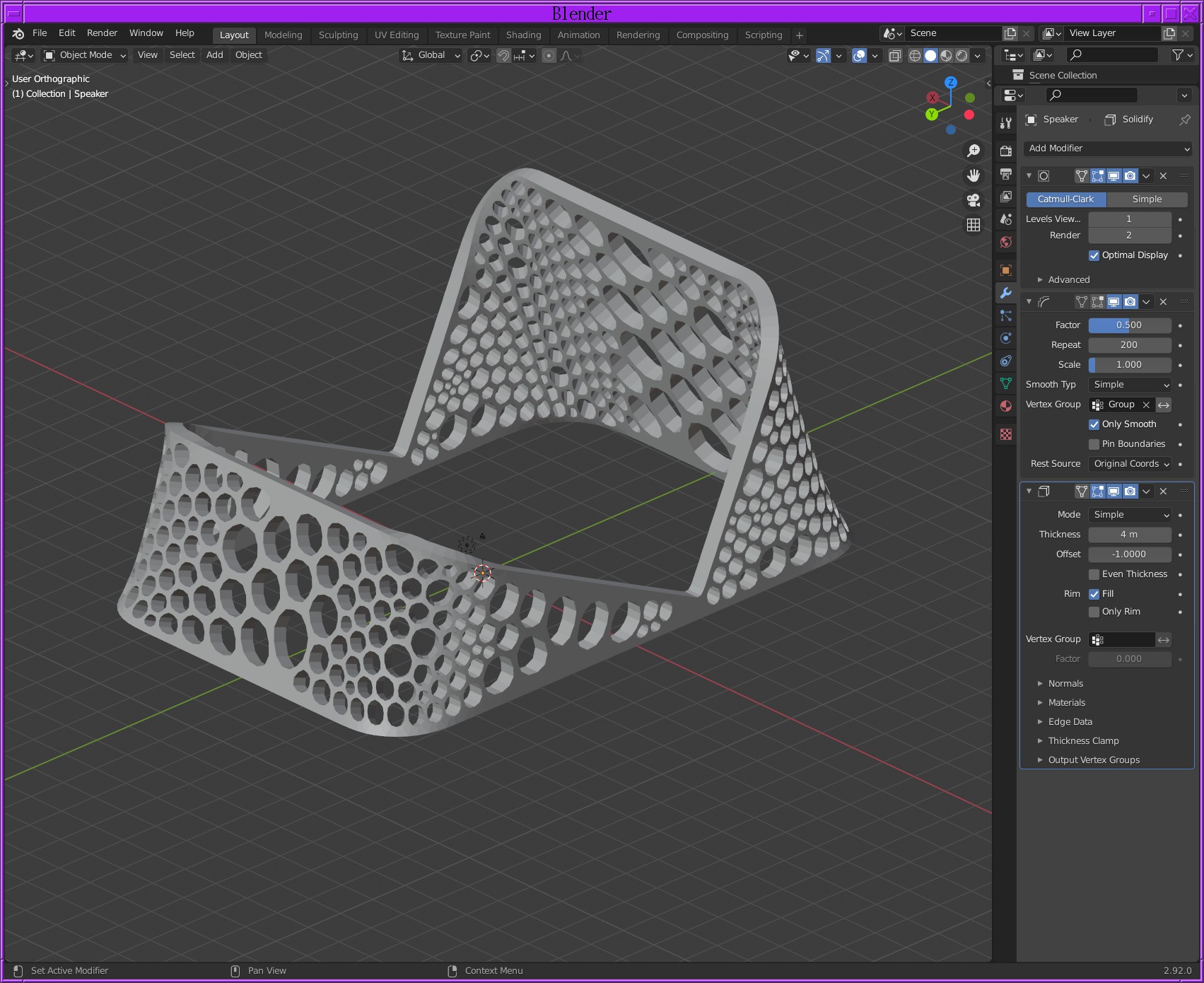The width and height of the screenshot is (1204, 983).
Task: Click the viewport zoom magnifier icon
Action: coord(974,151)
